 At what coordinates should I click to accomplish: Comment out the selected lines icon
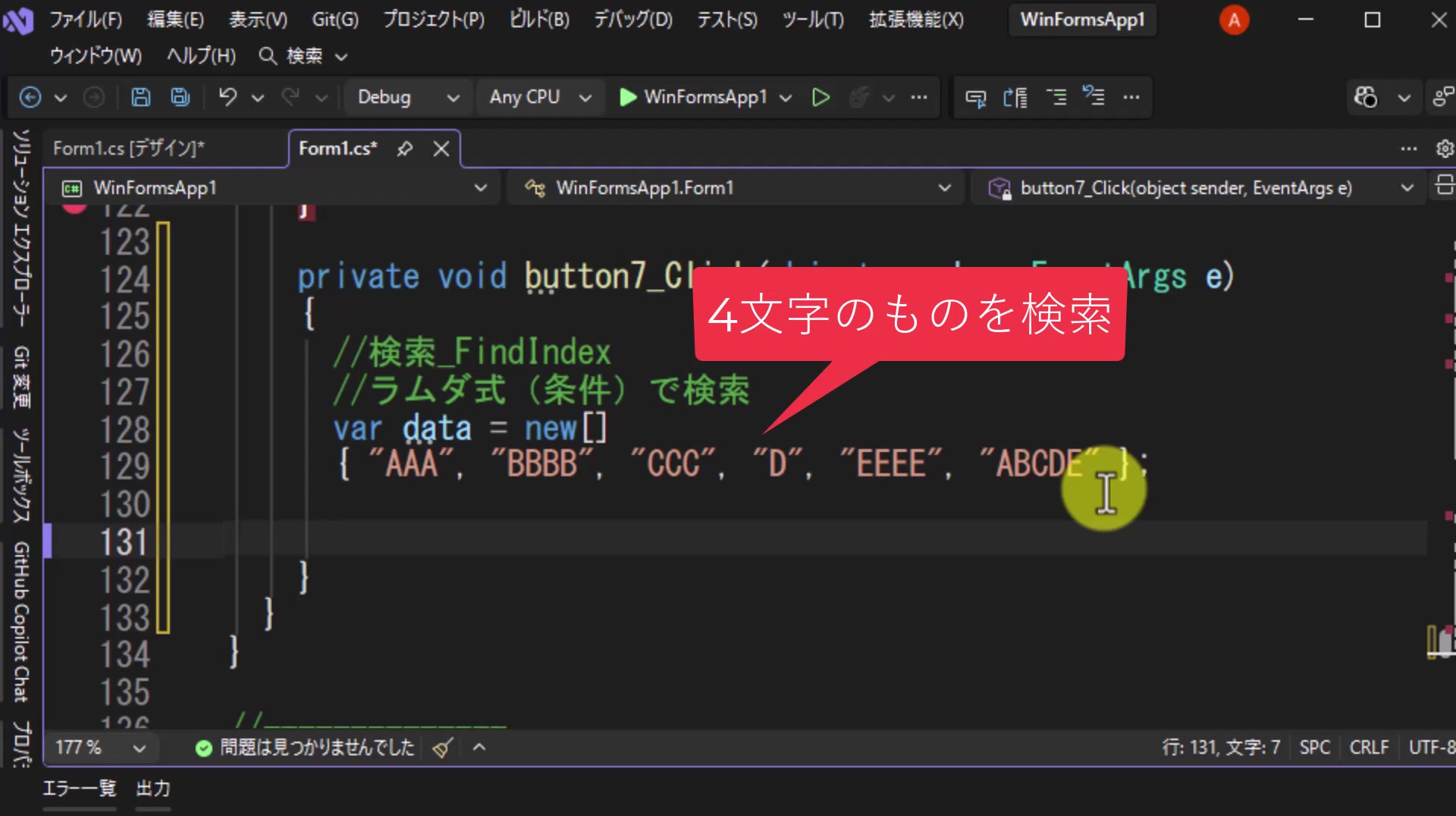coord(1056,97)
